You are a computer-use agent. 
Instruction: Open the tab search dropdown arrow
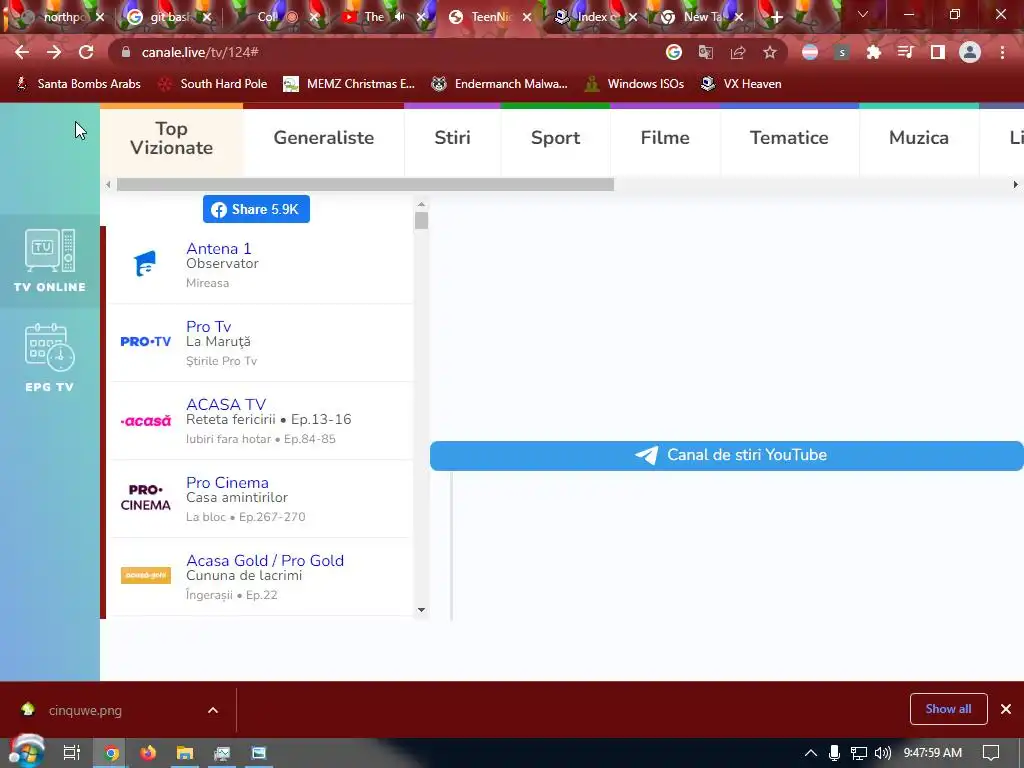pos(863,14)
